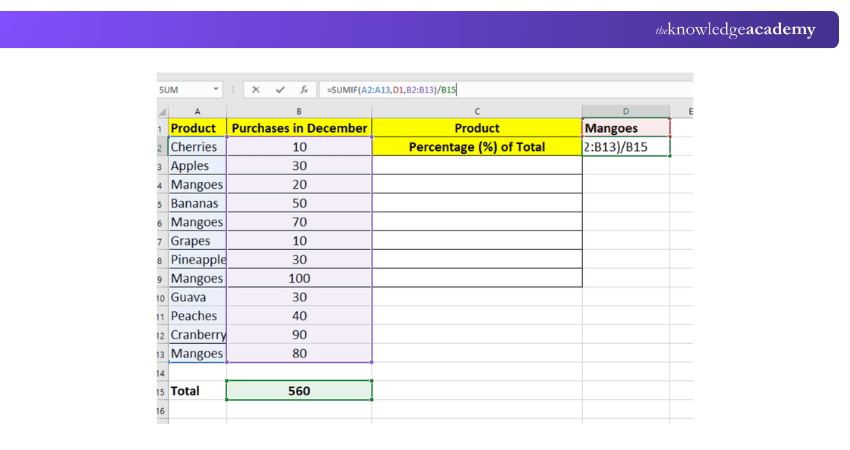This screenshot has width=850, height=450.
Task: Click the Purchases in December header cell
Action: [299, 128]
